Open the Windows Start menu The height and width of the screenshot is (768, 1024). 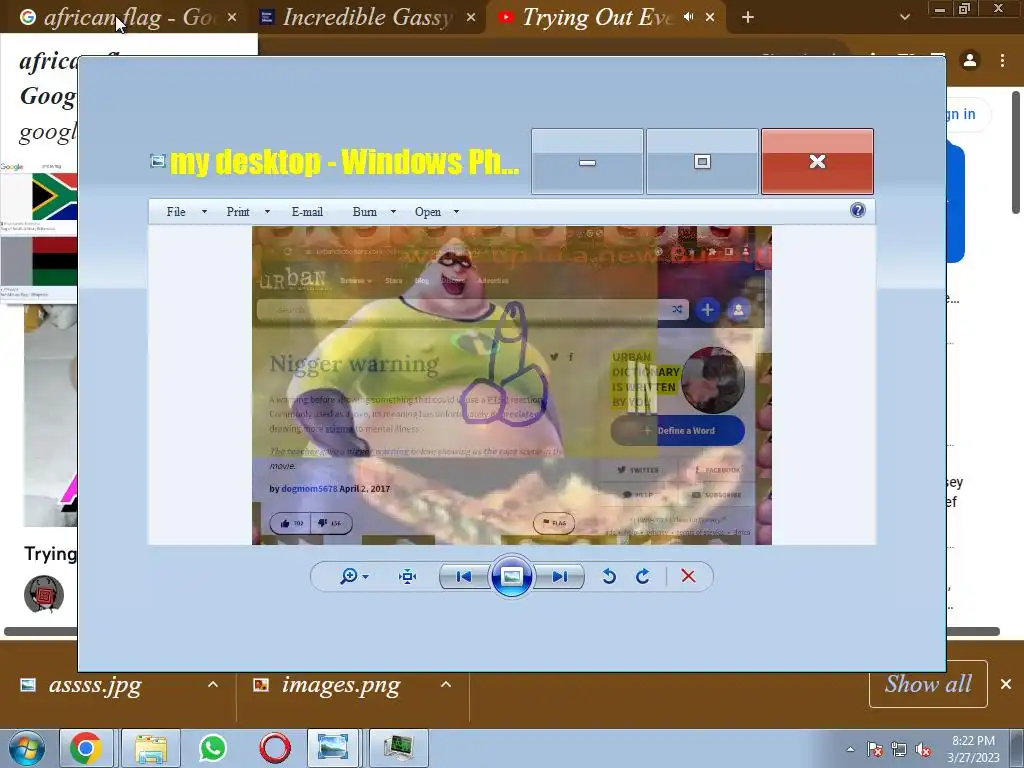coord(27,748)
